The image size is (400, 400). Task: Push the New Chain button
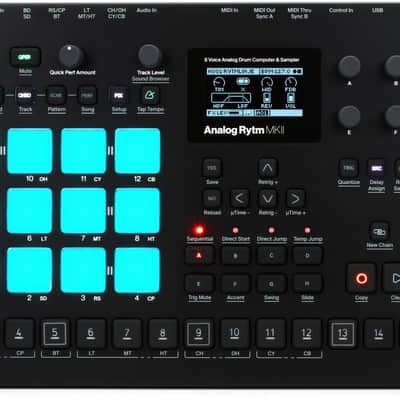pos(379,231)
